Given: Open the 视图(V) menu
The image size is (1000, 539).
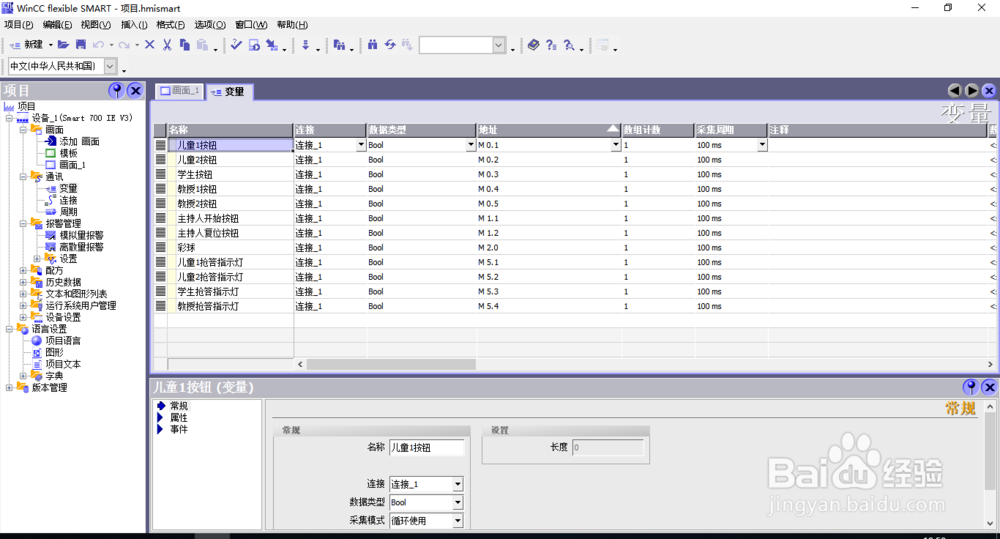Looking at the screenshot, I should tap(96, 25).
